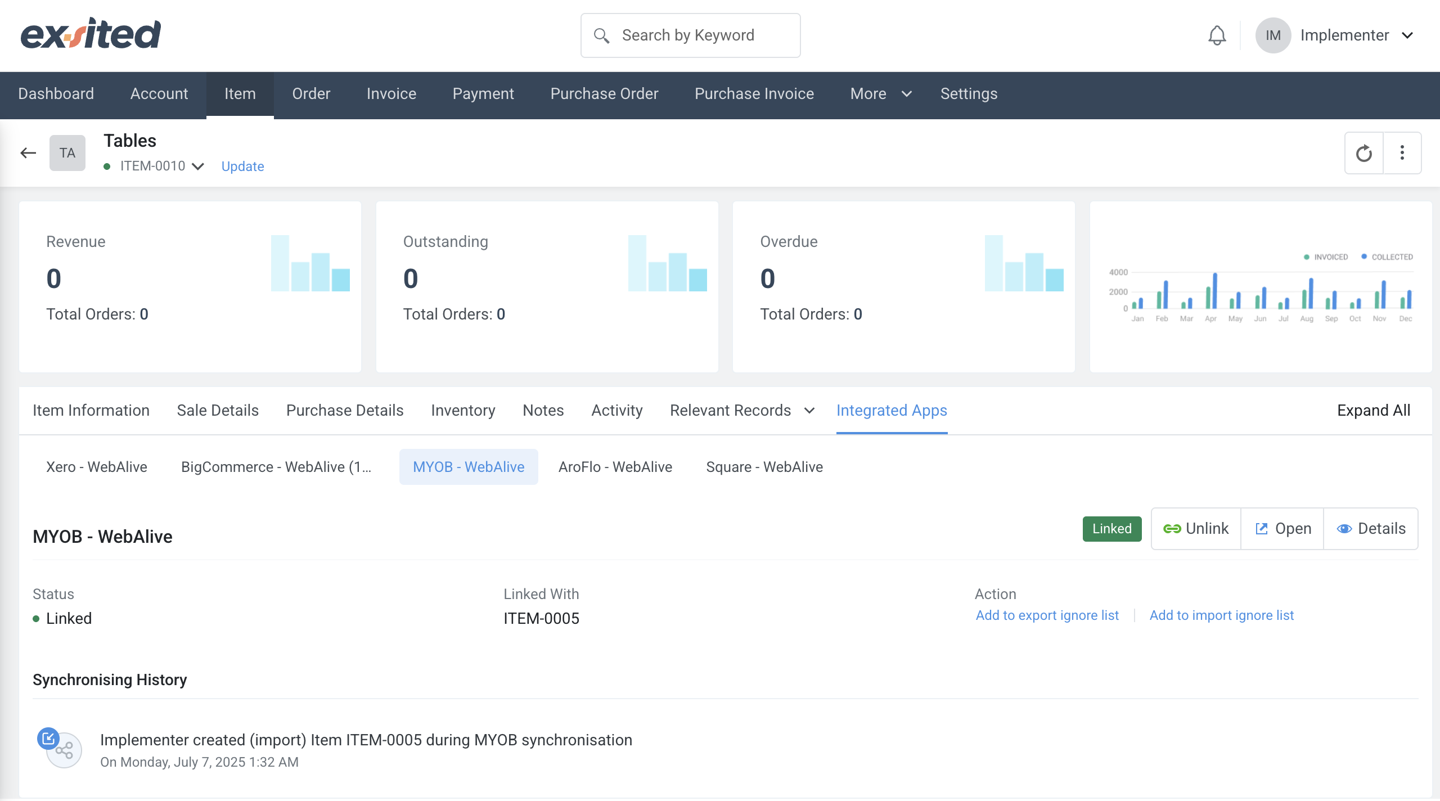Screen dimensions: 1440x801
Task: Select the Xero - WebAlive integration
Action: point(97,467)
